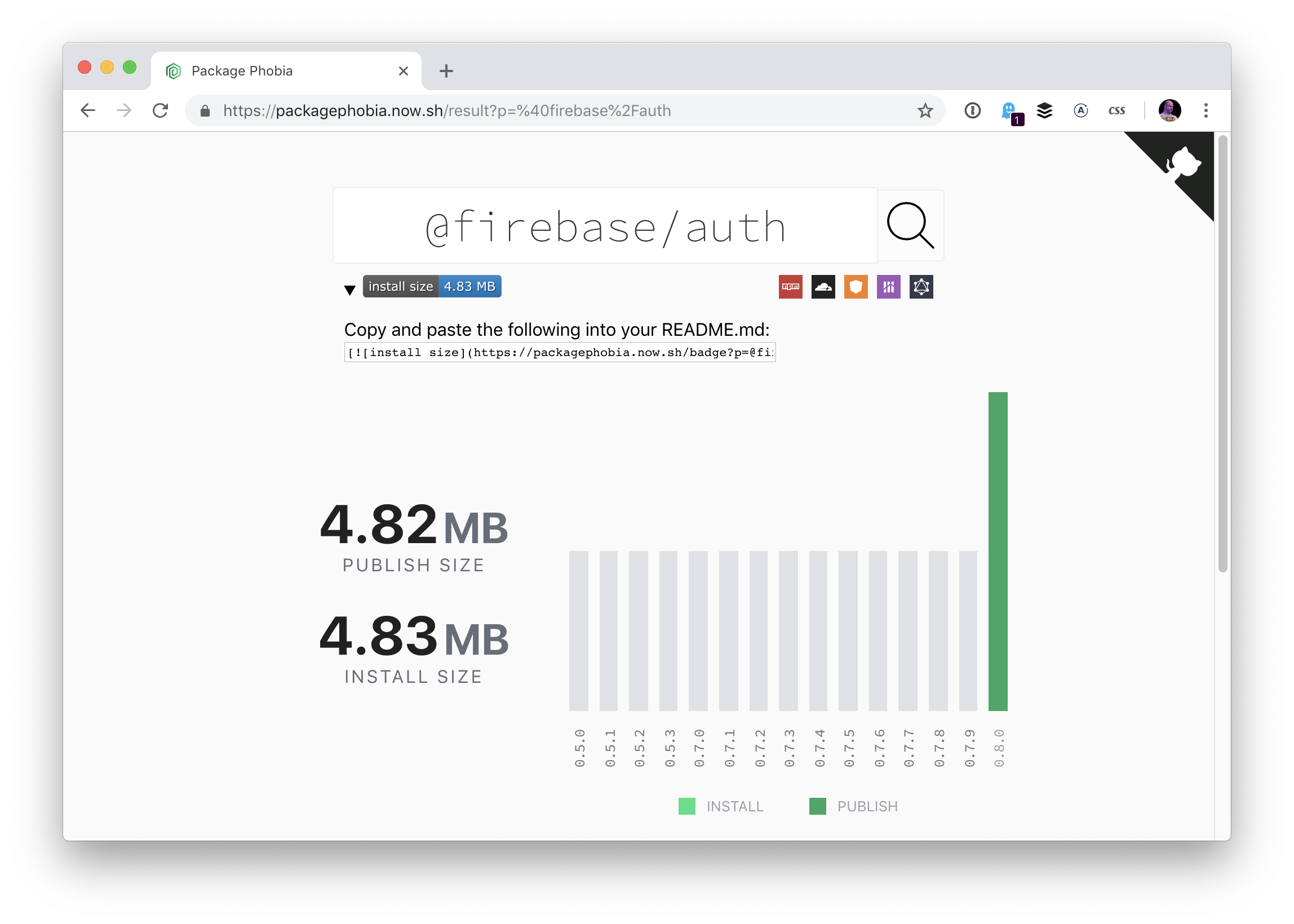
Task: Select the README badge markdown field
Action: [560, 353]
